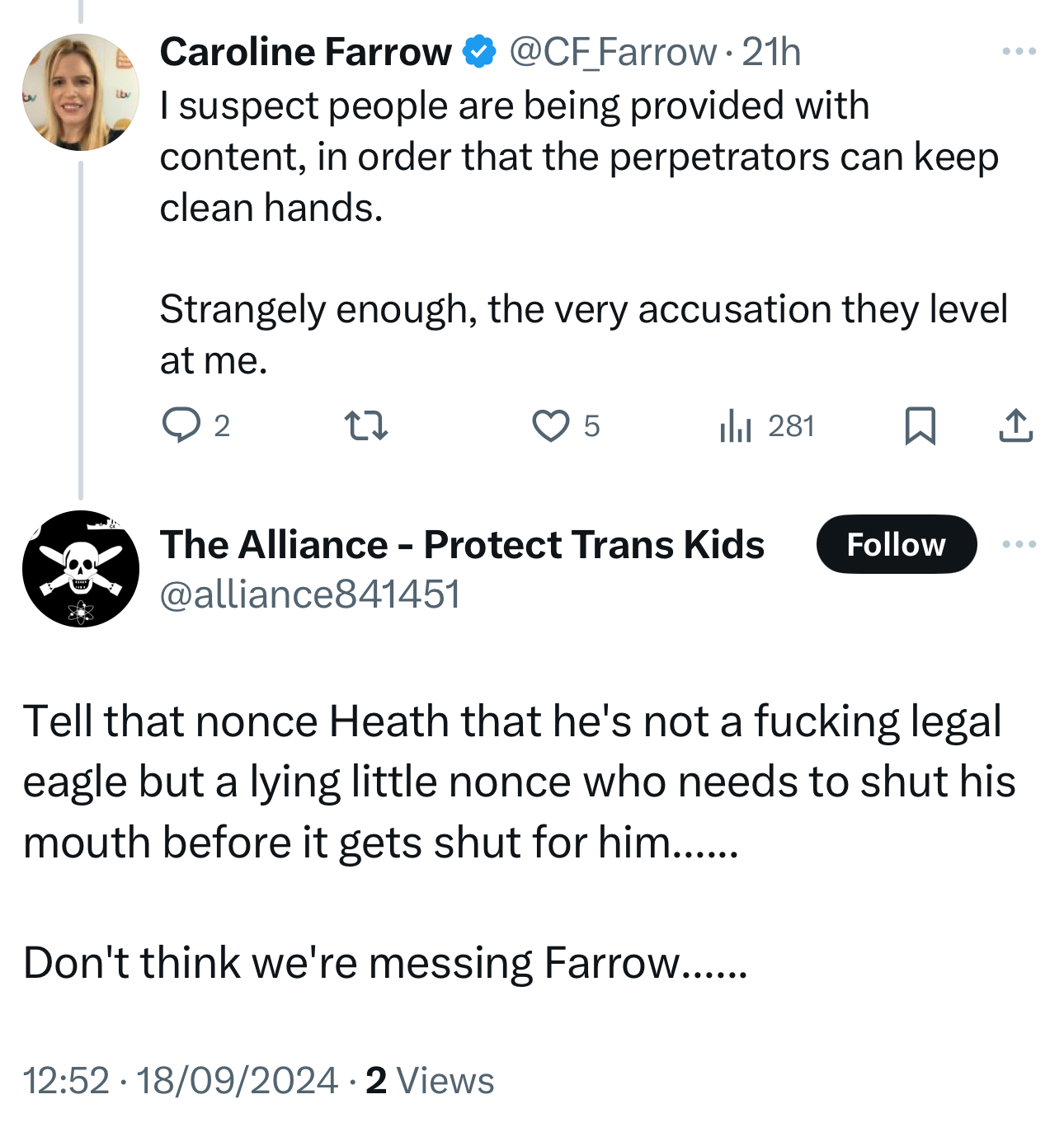Click the blue verified badge next to Caroline Farrow

pos(479,52)
